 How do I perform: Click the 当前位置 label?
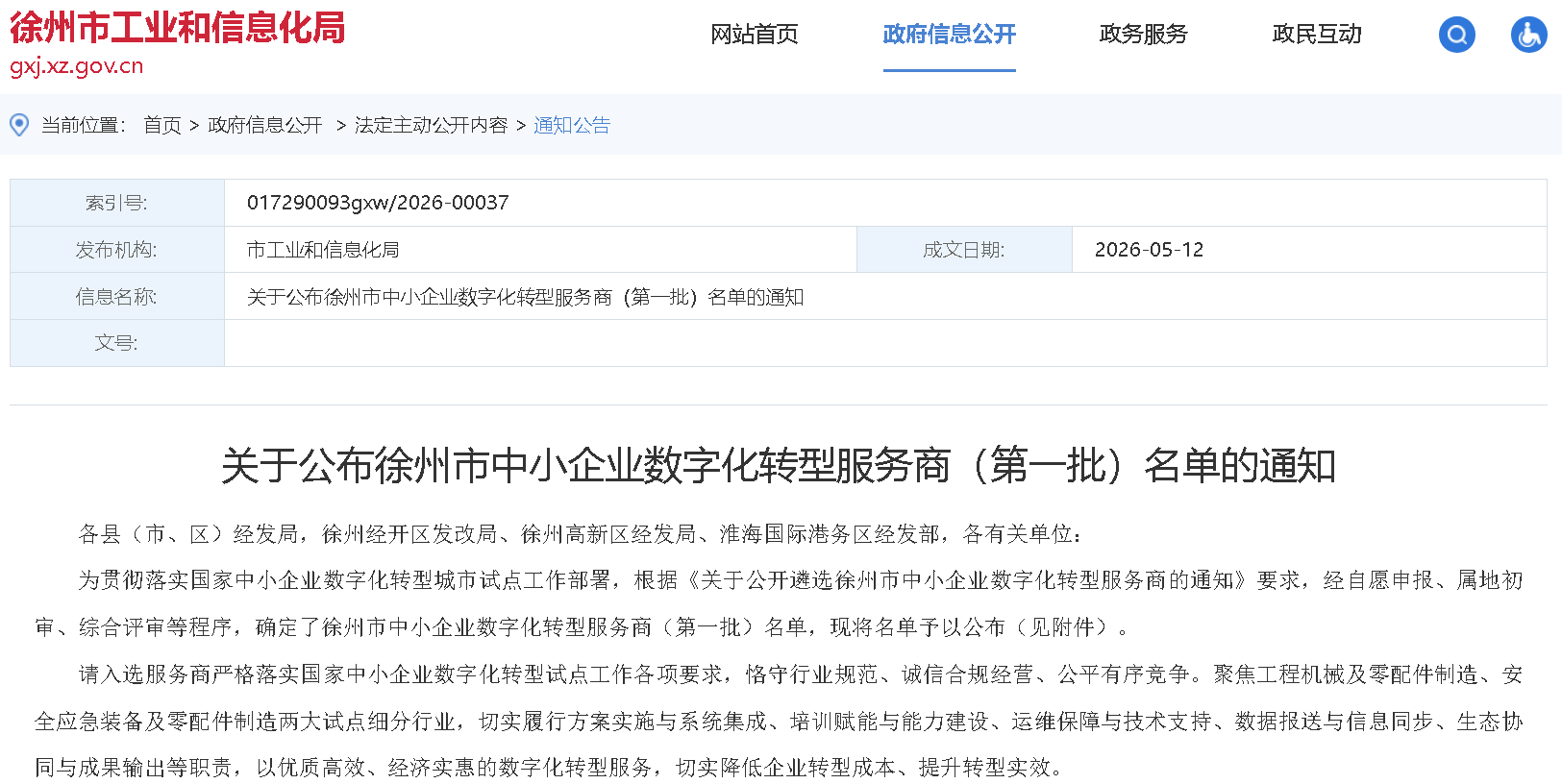[x=84, y=125]
